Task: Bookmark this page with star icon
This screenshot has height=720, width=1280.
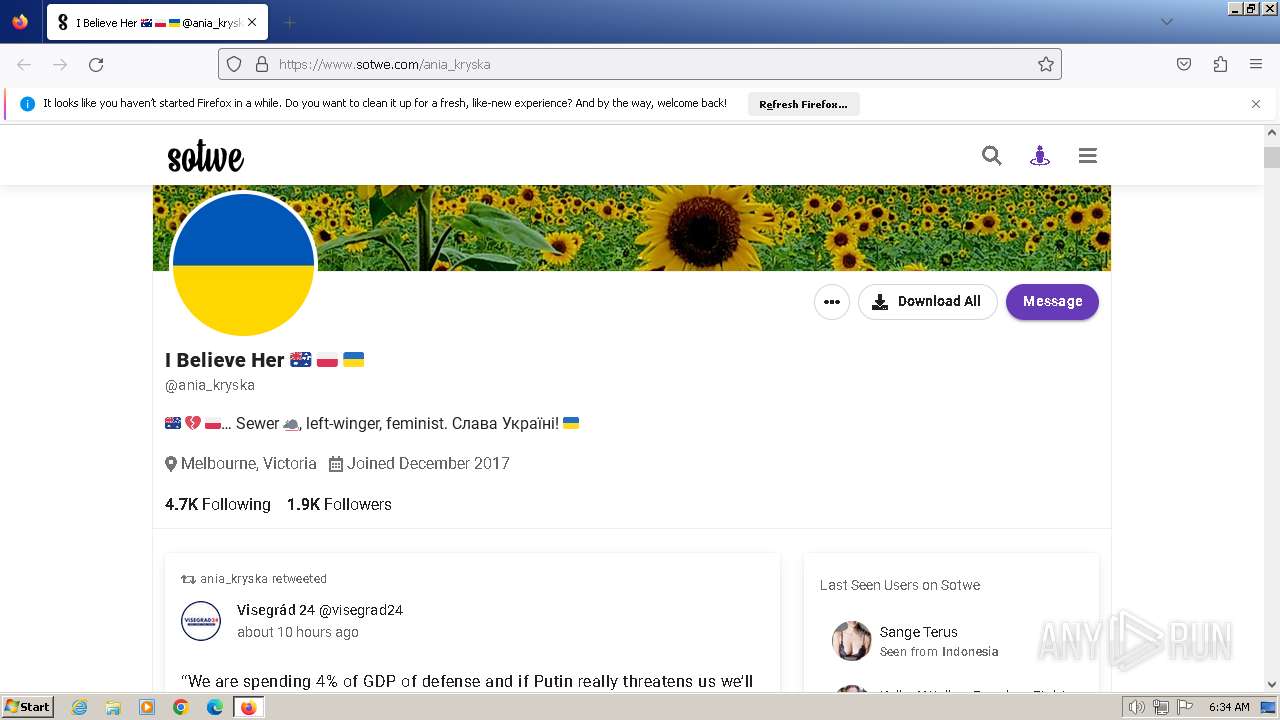Action: coord(1046,64)
